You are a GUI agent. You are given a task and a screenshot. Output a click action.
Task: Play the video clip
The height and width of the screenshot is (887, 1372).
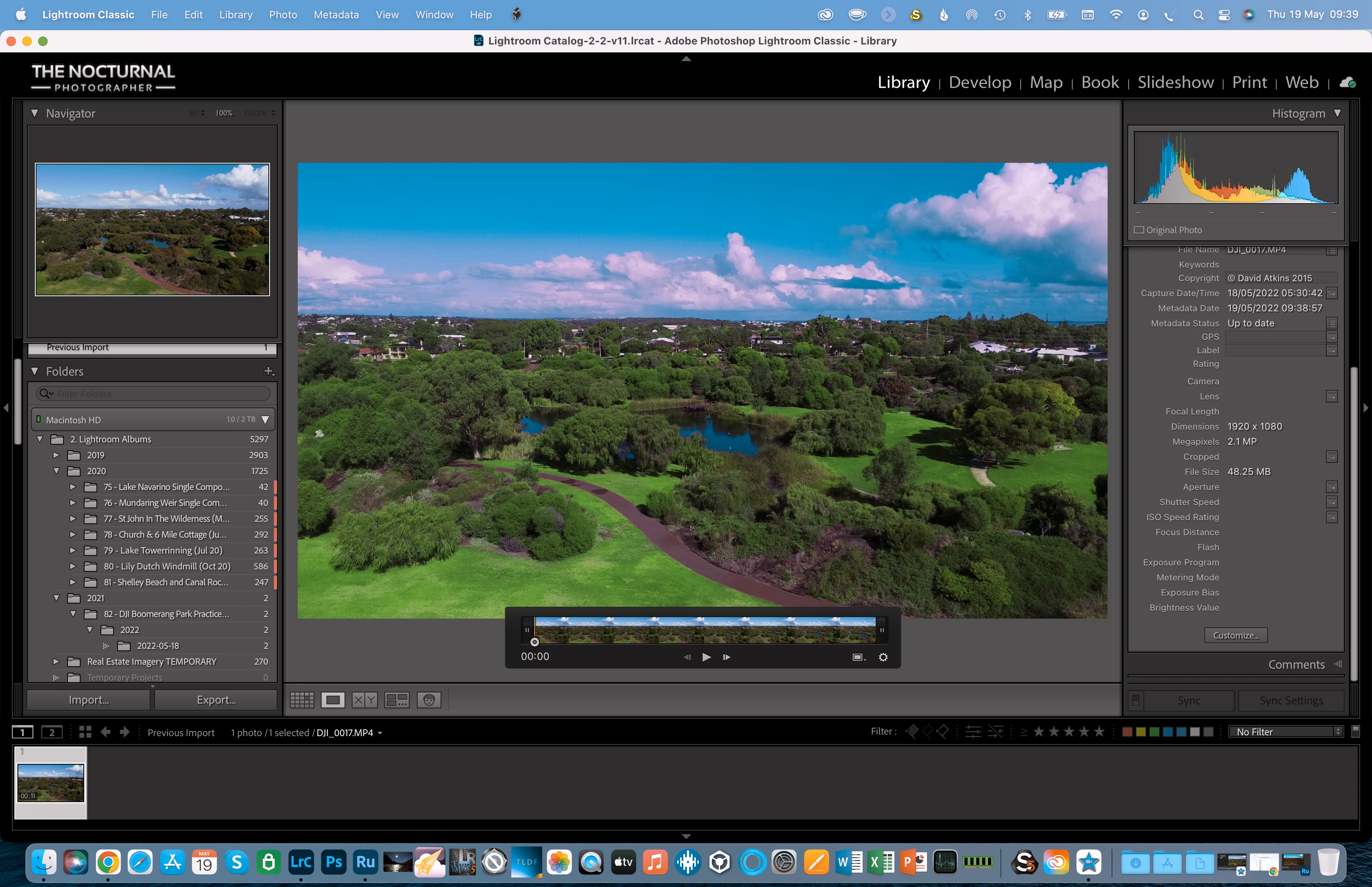click(706, 657)
